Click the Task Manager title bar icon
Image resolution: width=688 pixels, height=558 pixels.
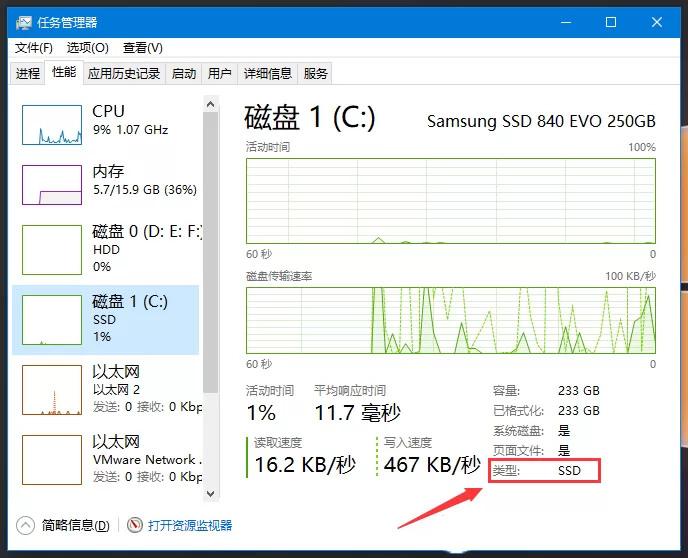[24, 22]
